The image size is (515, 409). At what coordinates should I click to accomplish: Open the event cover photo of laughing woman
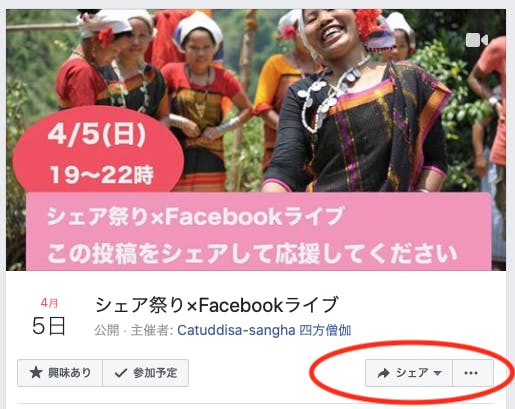pos(256,140)
